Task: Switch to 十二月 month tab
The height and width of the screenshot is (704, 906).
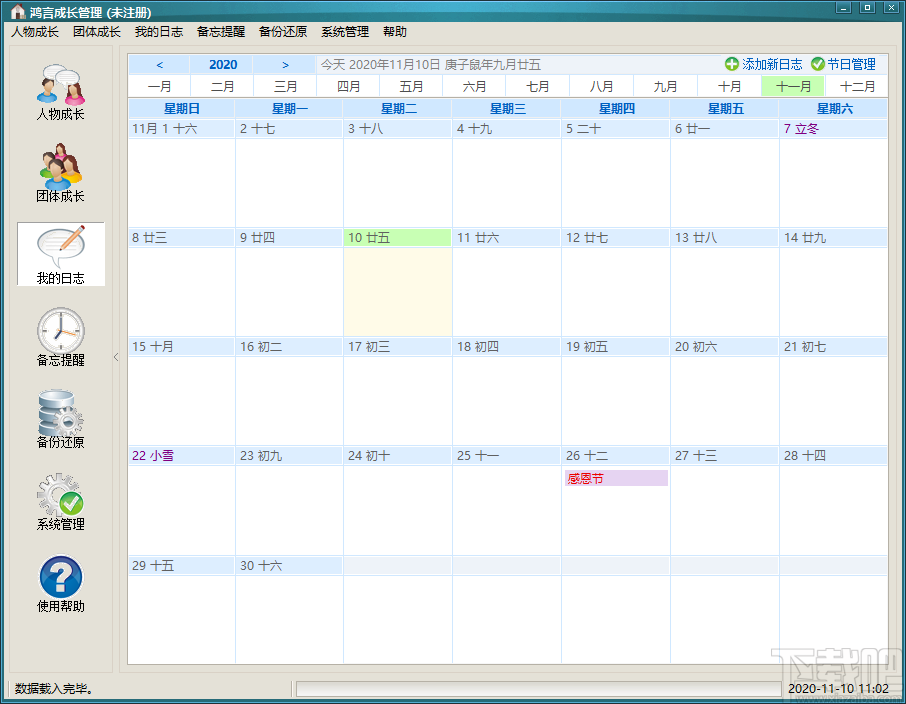Action: [x=857, y=87]
